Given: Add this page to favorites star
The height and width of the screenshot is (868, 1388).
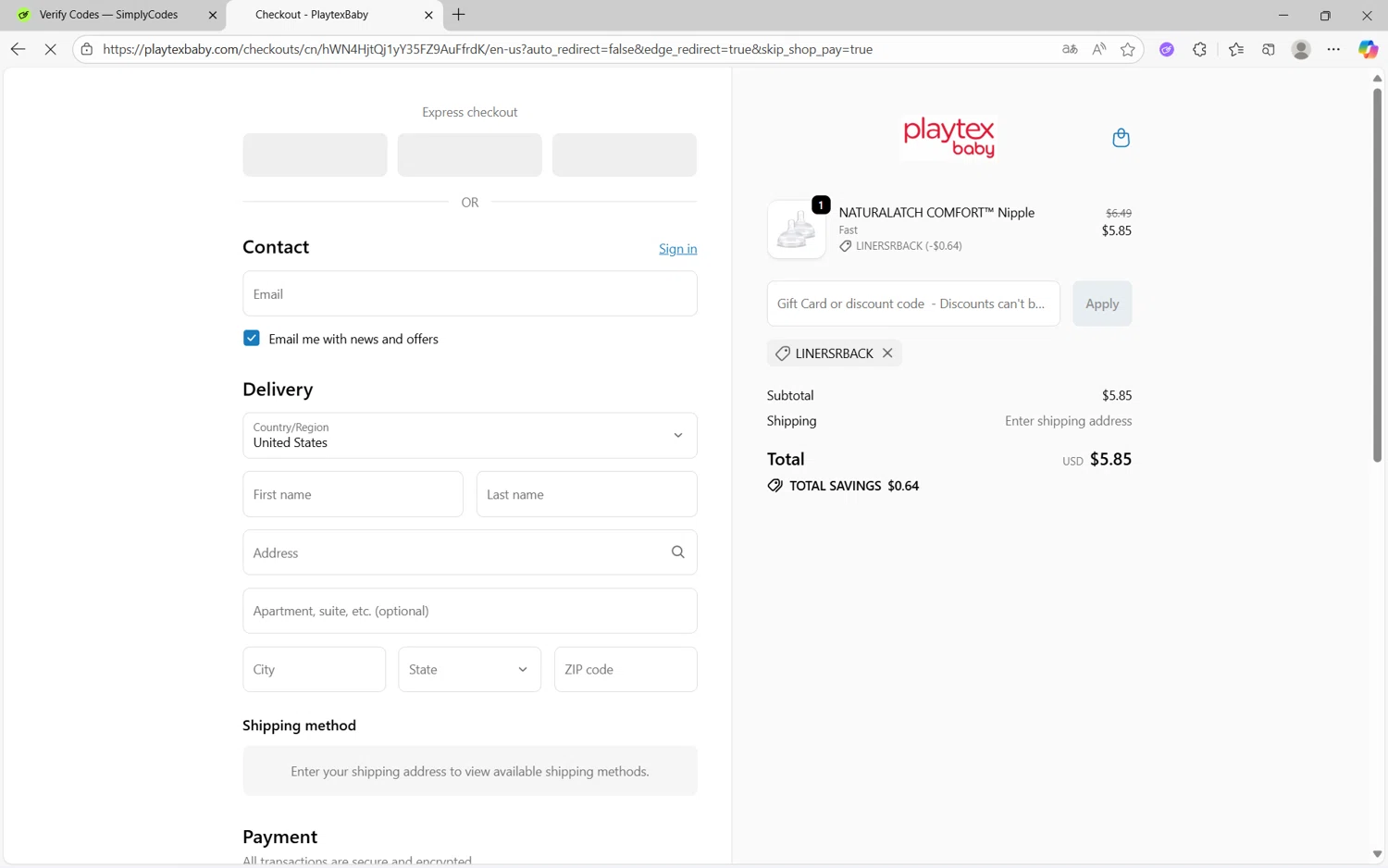Looking at the screenshot, I should (x=1127, y=49).
